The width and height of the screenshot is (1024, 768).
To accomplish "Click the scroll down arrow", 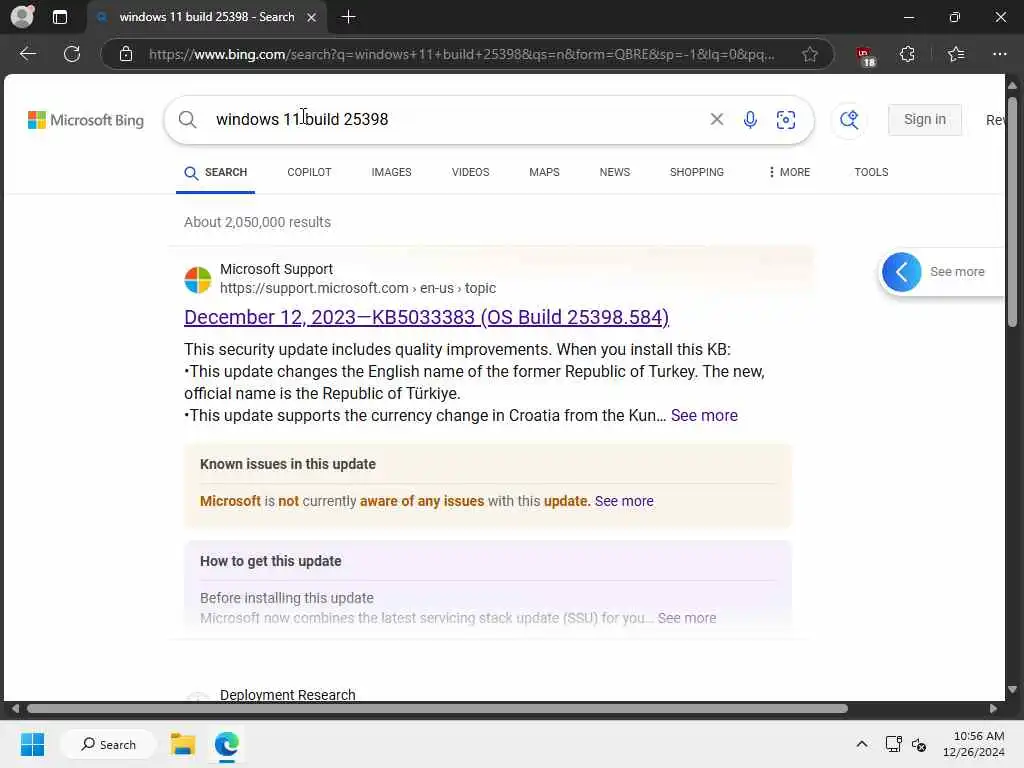I will click(1012, 690).
